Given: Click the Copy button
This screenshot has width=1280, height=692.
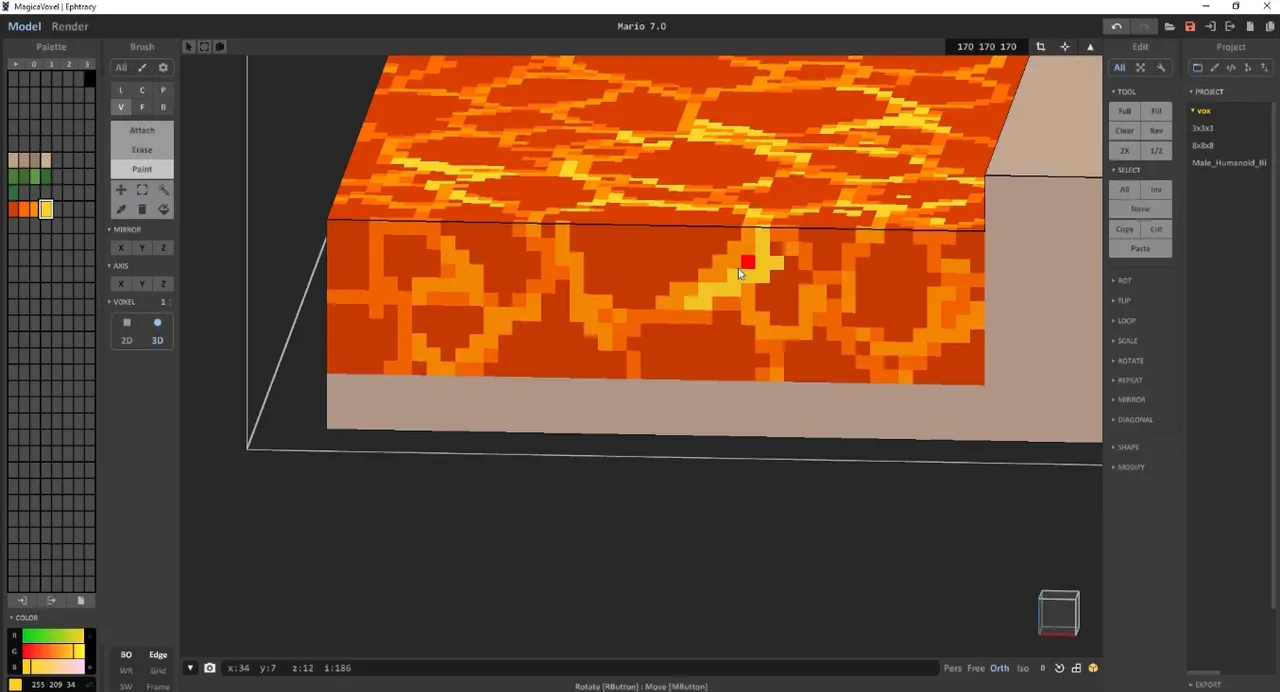Looking at the screenshot, I should click(x=1125, y=229).
